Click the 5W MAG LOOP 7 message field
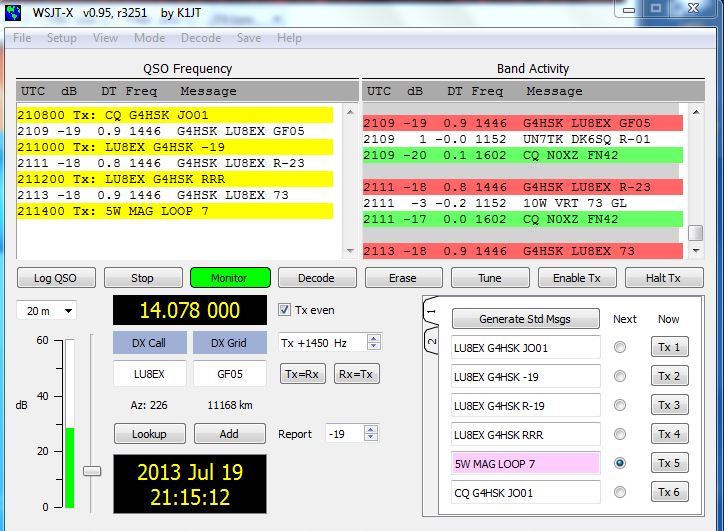The width and height of the screenshot is (724, 531). 525,463
